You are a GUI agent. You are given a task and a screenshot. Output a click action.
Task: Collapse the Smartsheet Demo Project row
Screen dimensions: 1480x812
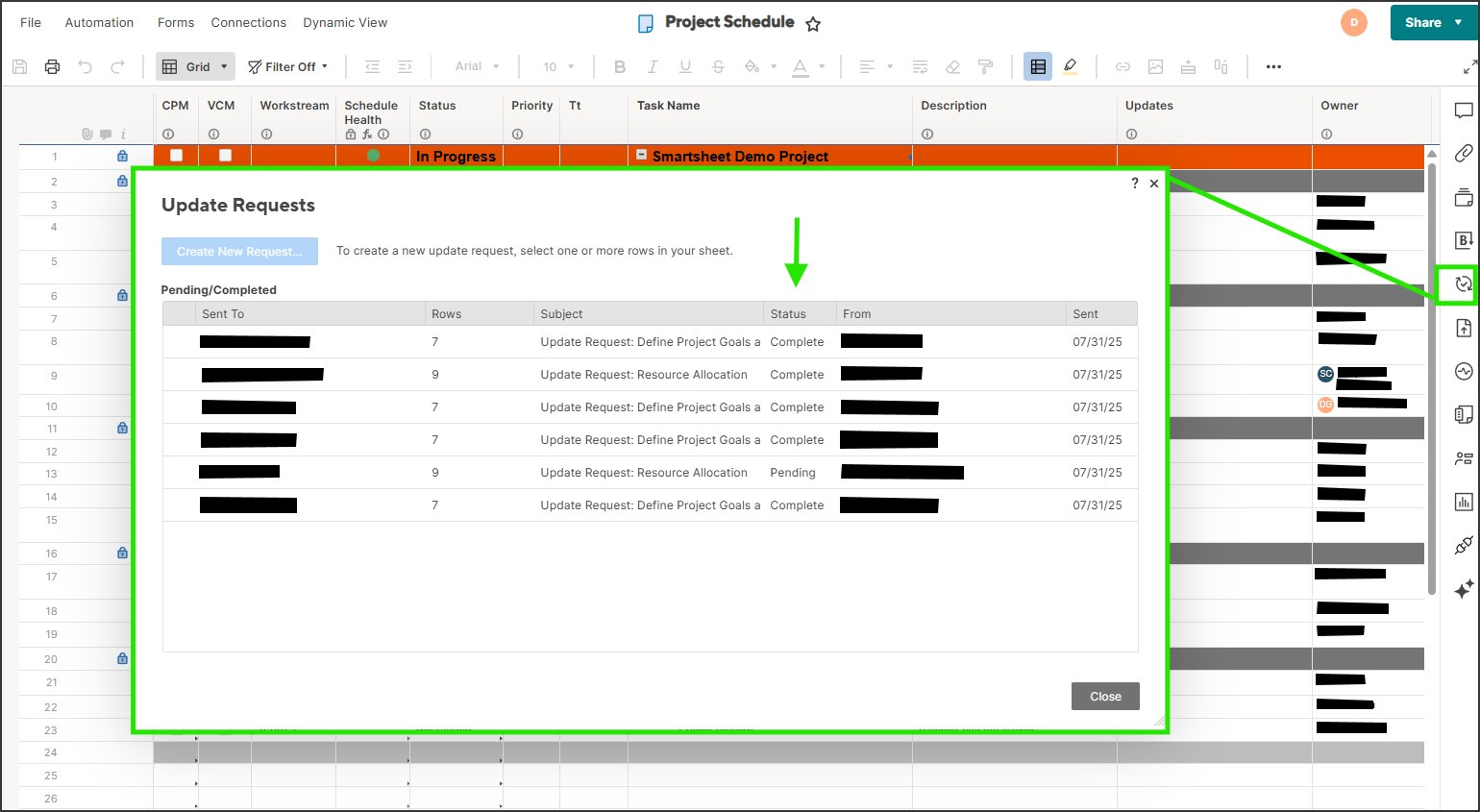(642, 154)
